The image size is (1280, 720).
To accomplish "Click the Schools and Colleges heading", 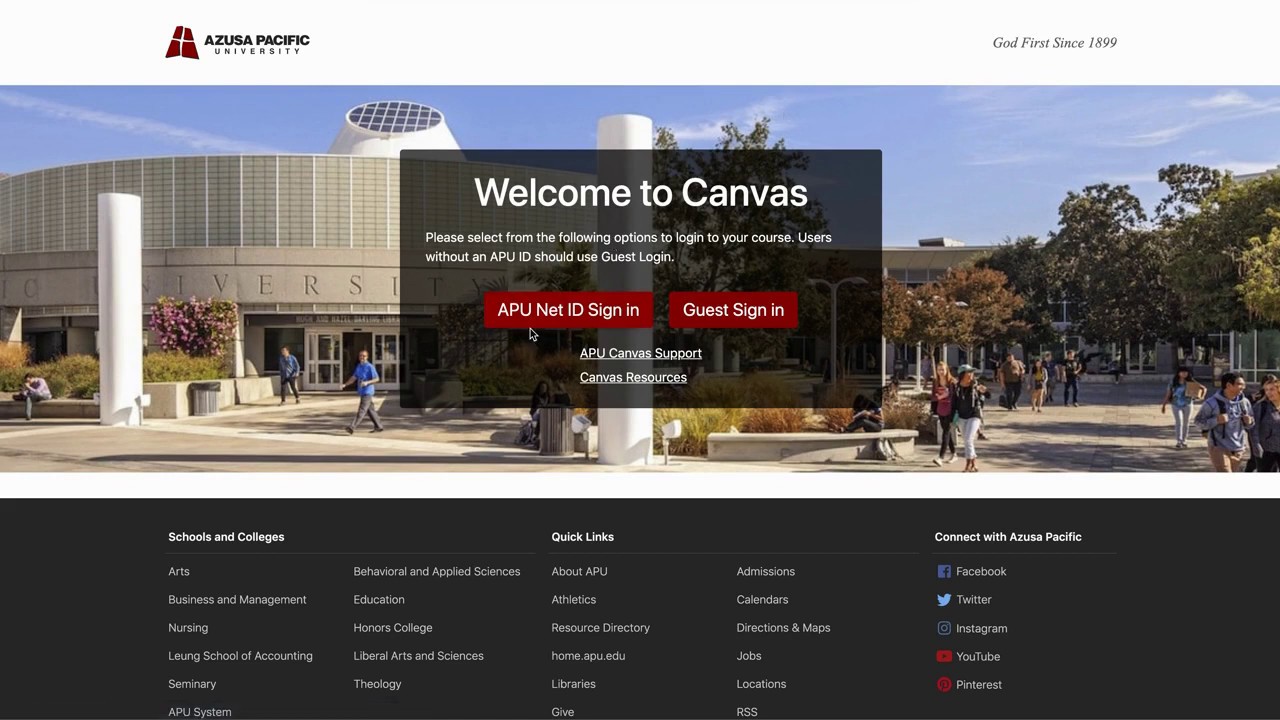I will tap(226, 537).
